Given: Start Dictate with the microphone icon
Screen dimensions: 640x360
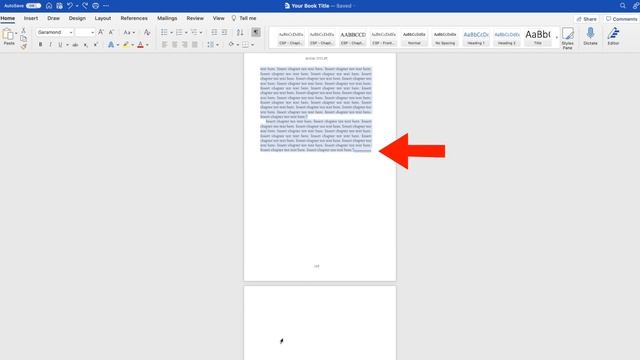Looking at the screenshot, I should pos(590,36).
